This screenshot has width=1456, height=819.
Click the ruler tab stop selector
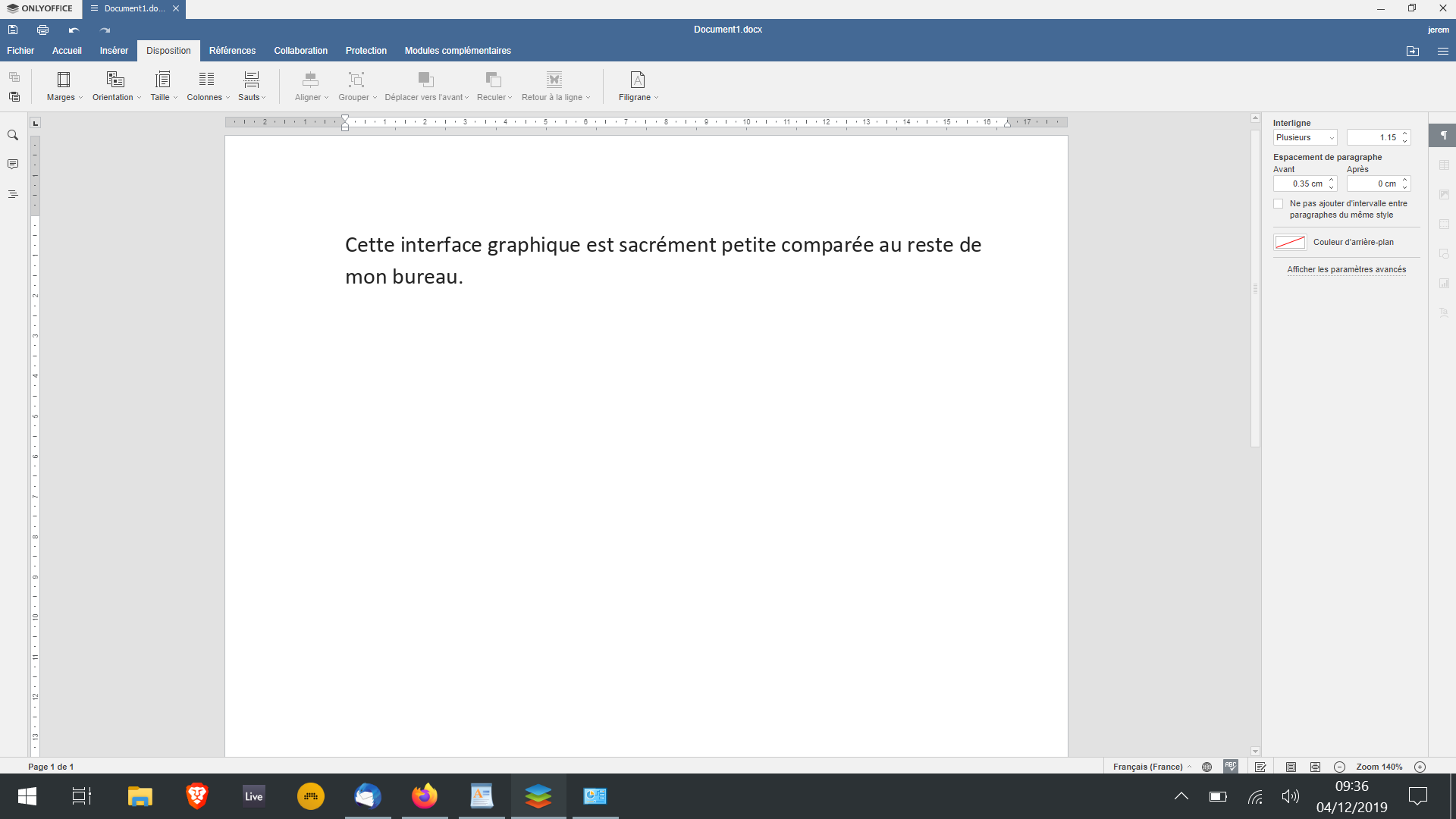pyautogui.click(x=35, y=123)
